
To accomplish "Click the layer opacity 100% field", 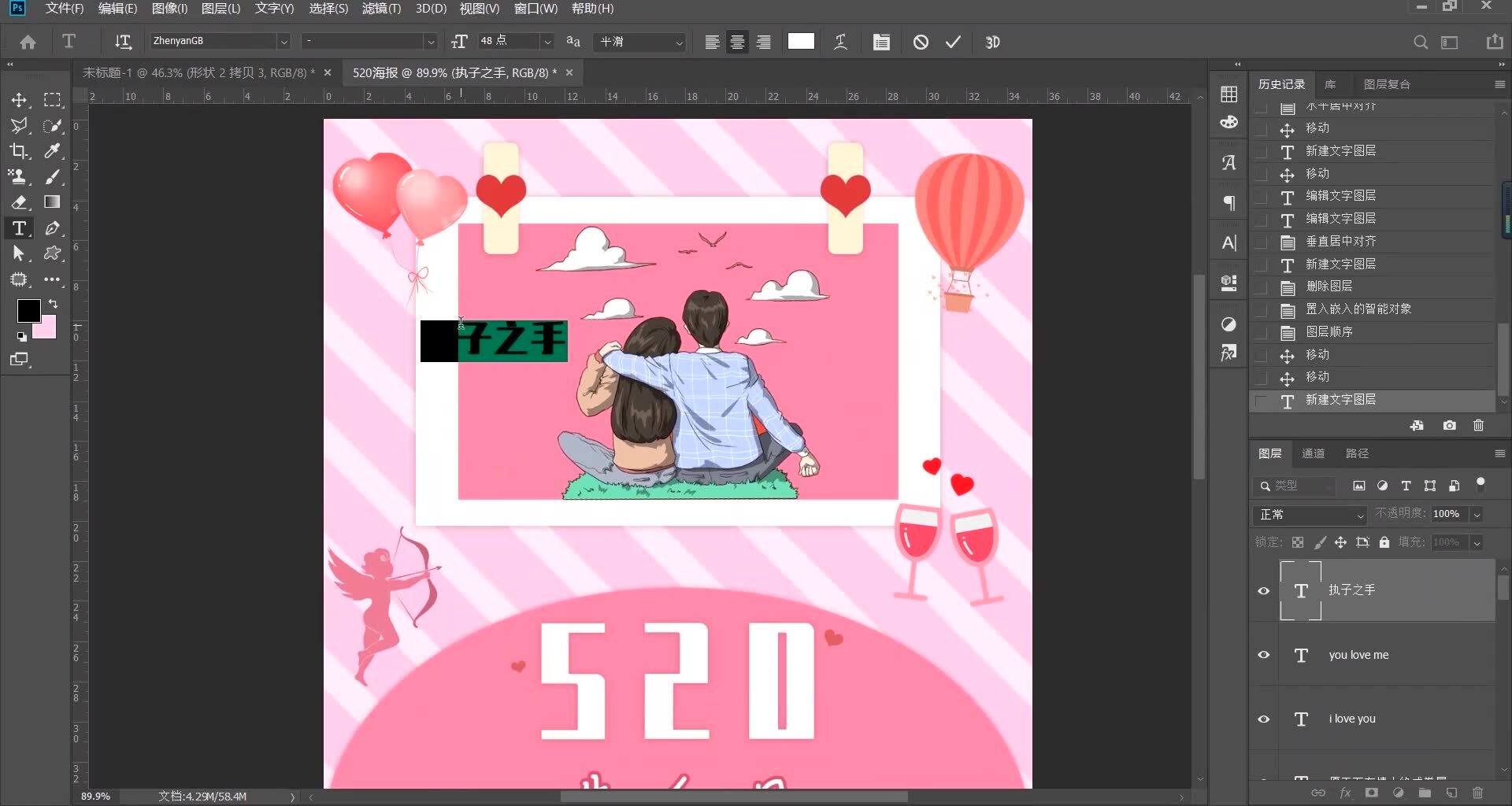I will tap(1447, 514).
